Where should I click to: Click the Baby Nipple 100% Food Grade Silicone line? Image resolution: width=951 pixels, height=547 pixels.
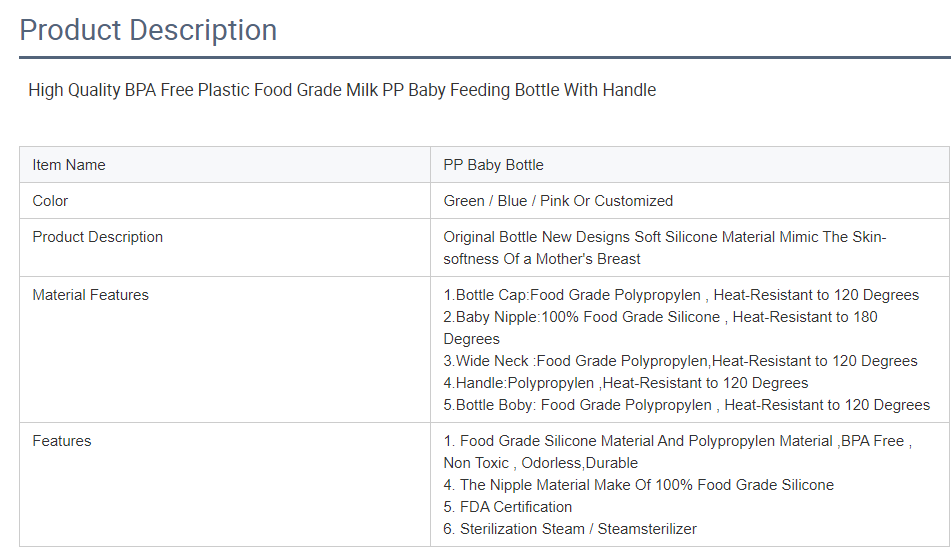(x=660, y=327)
